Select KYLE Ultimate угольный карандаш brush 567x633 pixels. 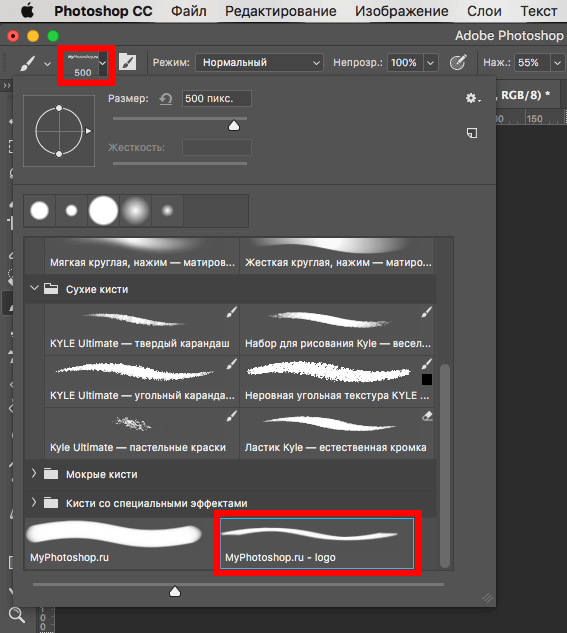pyautogui.click(x=142, y=381)
